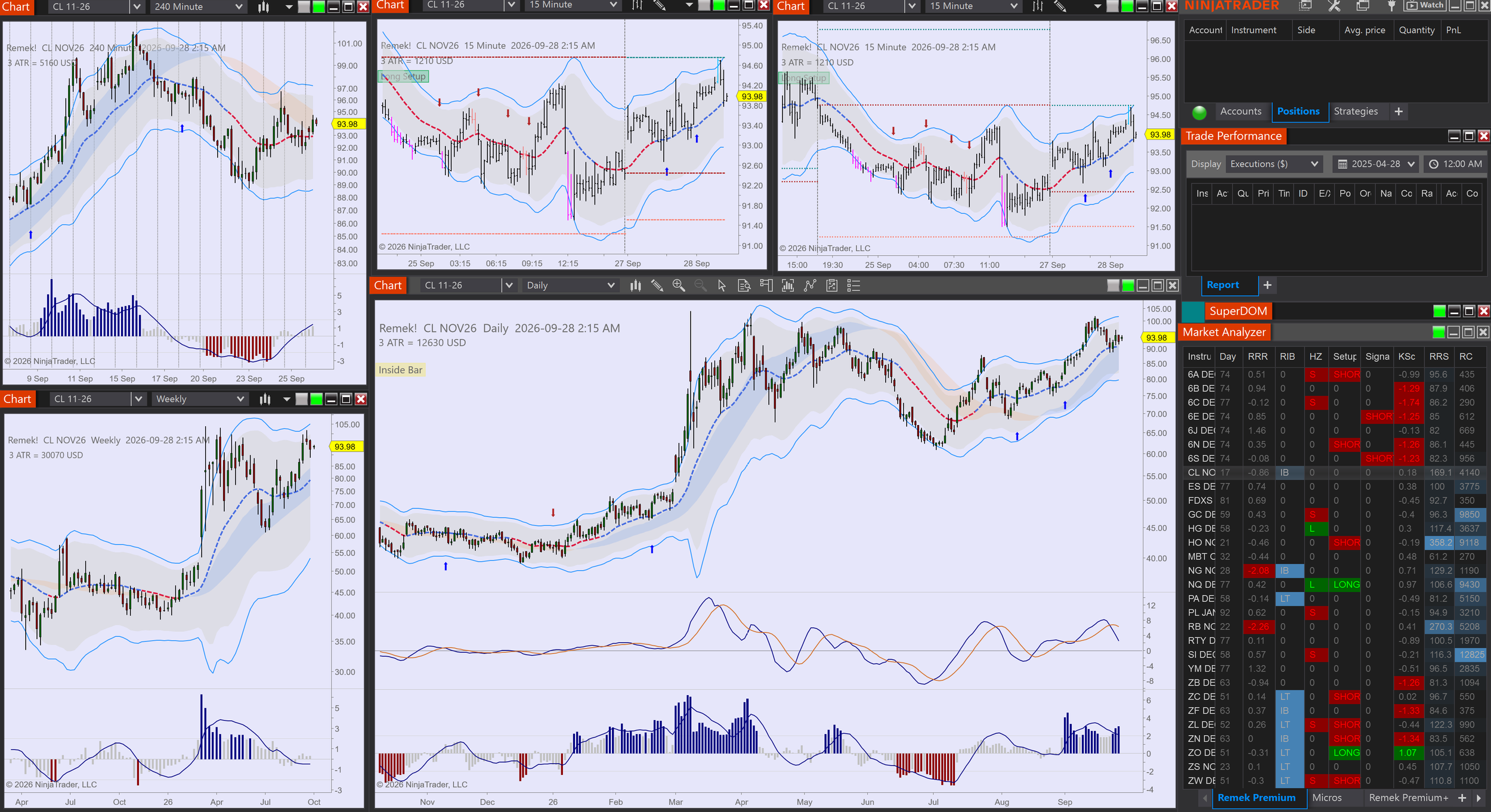Click the green connection status light

tap(1199, 112)
